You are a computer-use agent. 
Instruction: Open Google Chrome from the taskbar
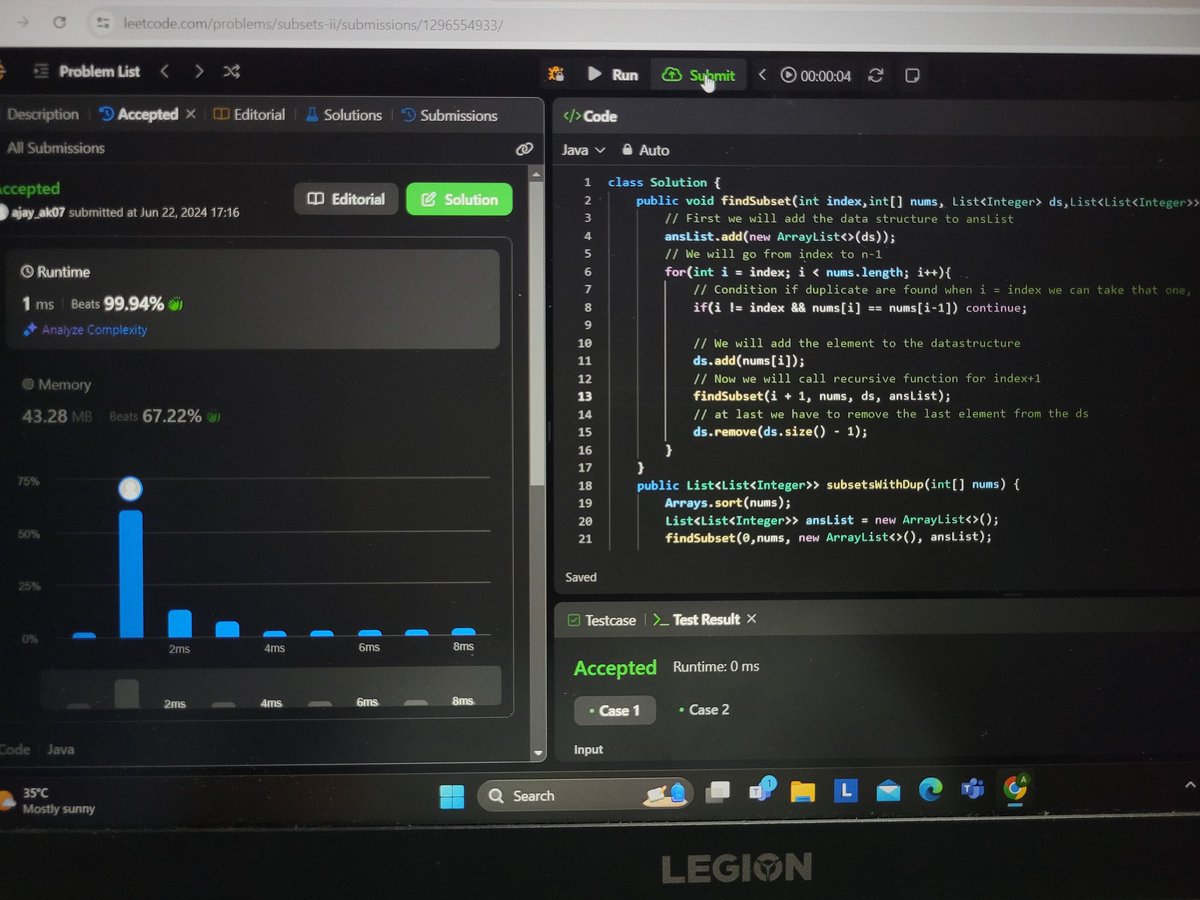click(x=1015, y=788)
